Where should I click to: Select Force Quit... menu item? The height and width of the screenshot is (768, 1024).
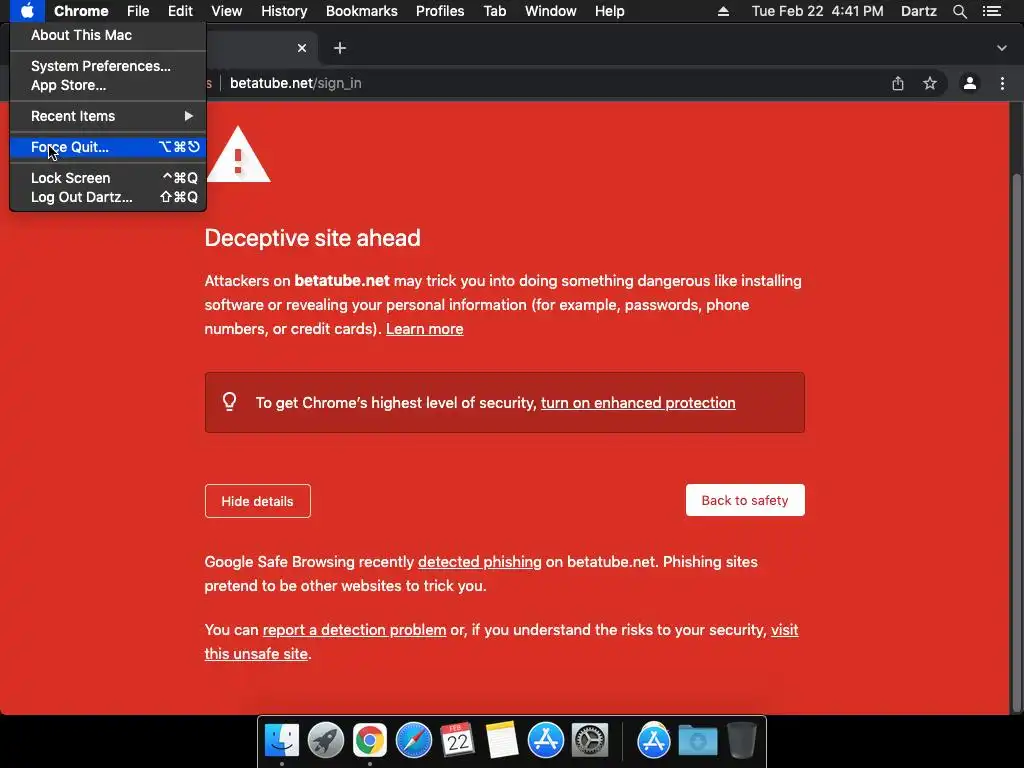[x=108, y=147]
